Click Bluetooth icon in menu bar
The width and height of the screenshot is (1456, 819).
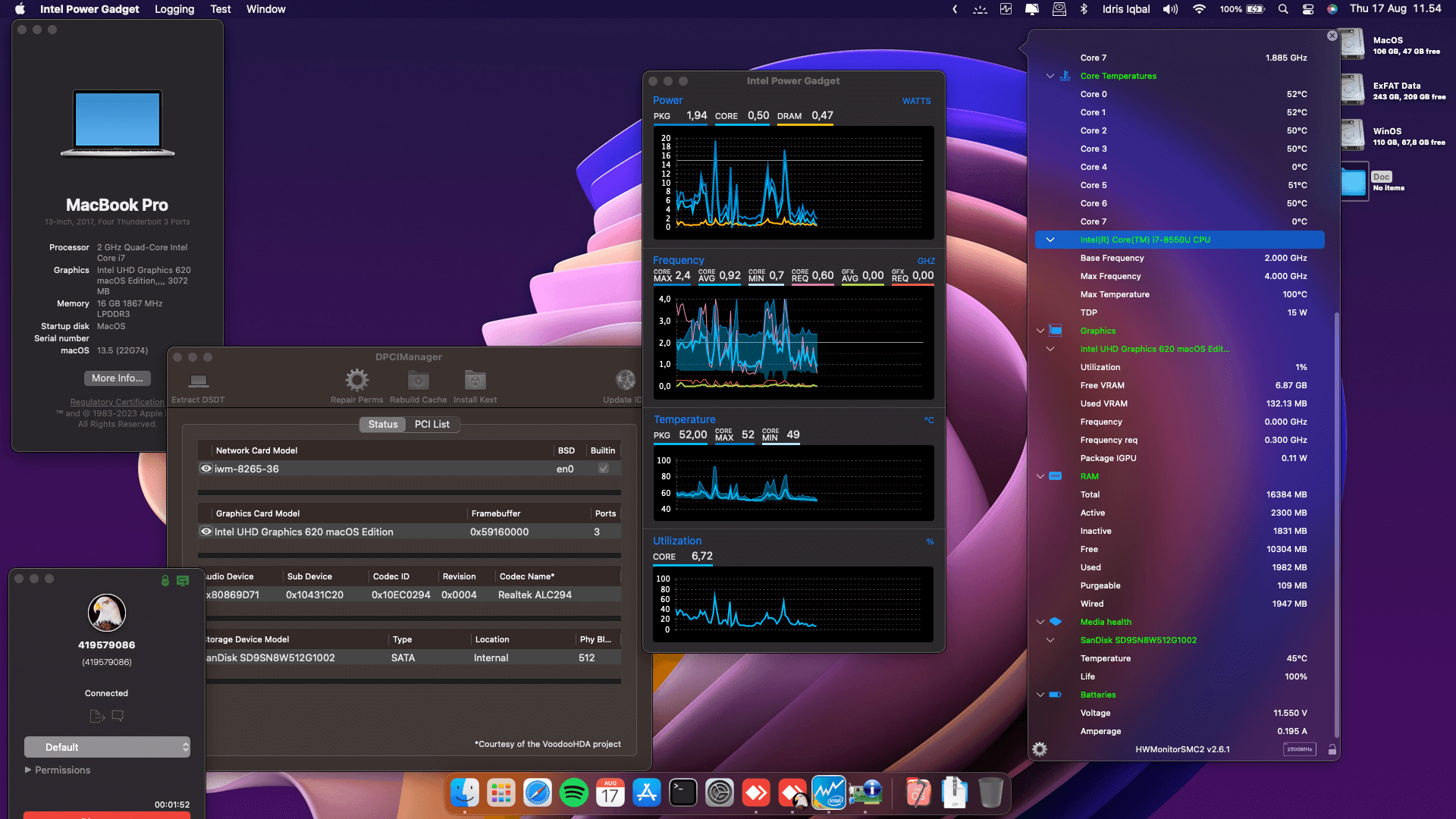tap(1084, 9)
